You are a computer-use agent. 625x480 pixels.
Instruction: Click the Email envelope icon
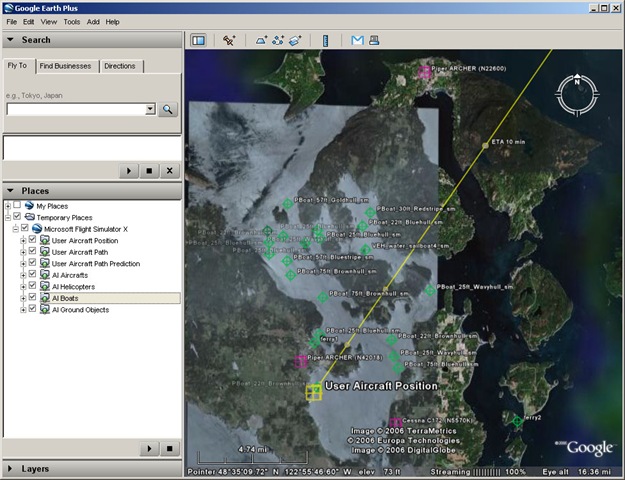[x=357, y=40]
